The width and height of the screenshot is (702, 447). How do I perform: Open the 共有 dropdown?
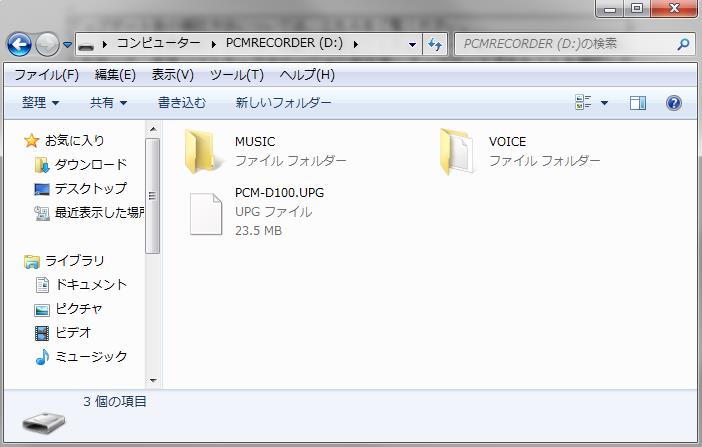point(108,103)
